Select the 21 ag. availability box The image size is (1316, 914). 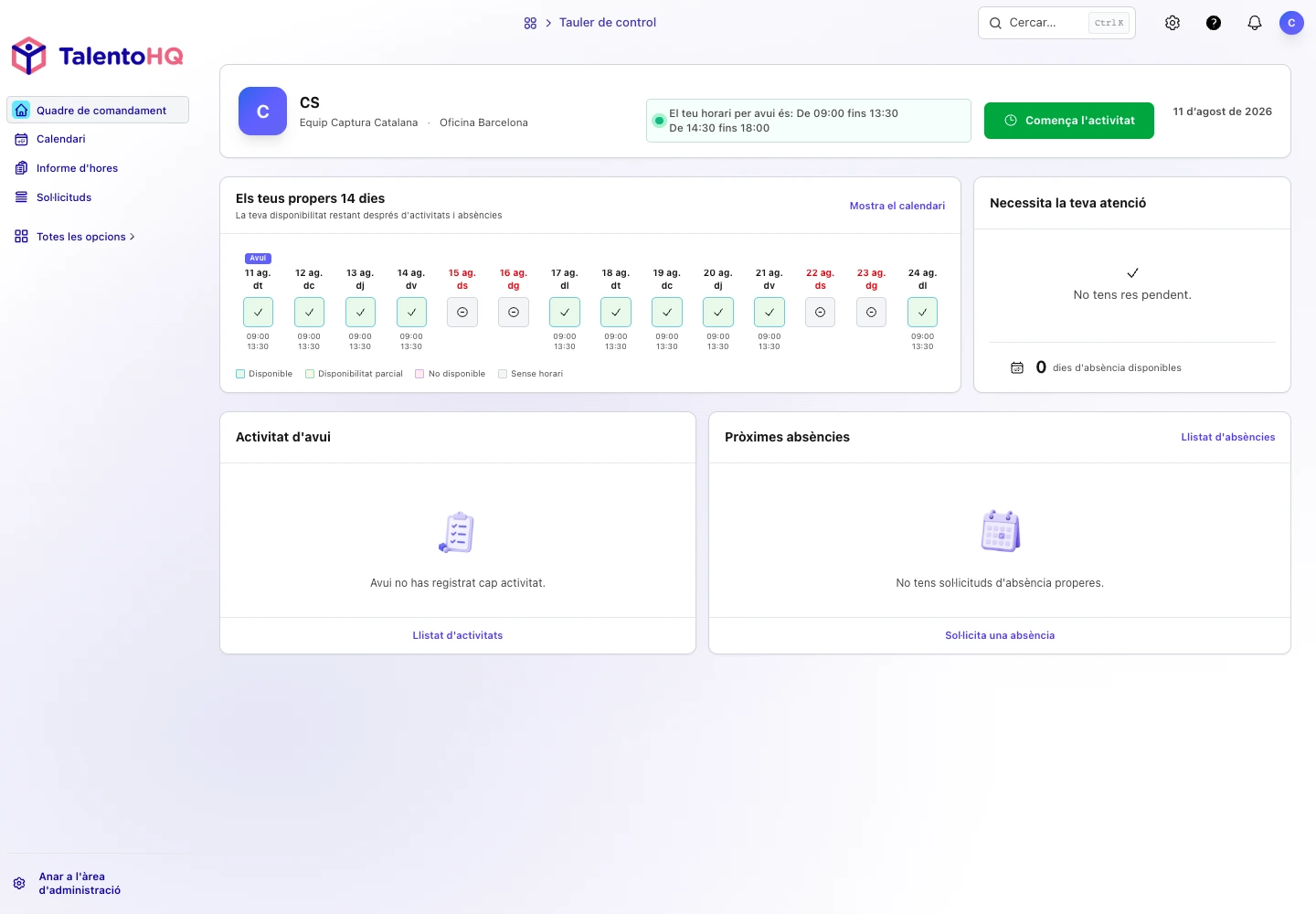[x=769, y=312]
